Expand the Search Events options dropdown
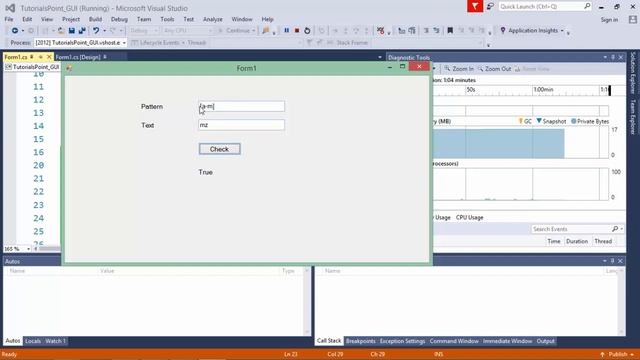The width and height of the screenshot is (640, 360). [x=622, y=229]
